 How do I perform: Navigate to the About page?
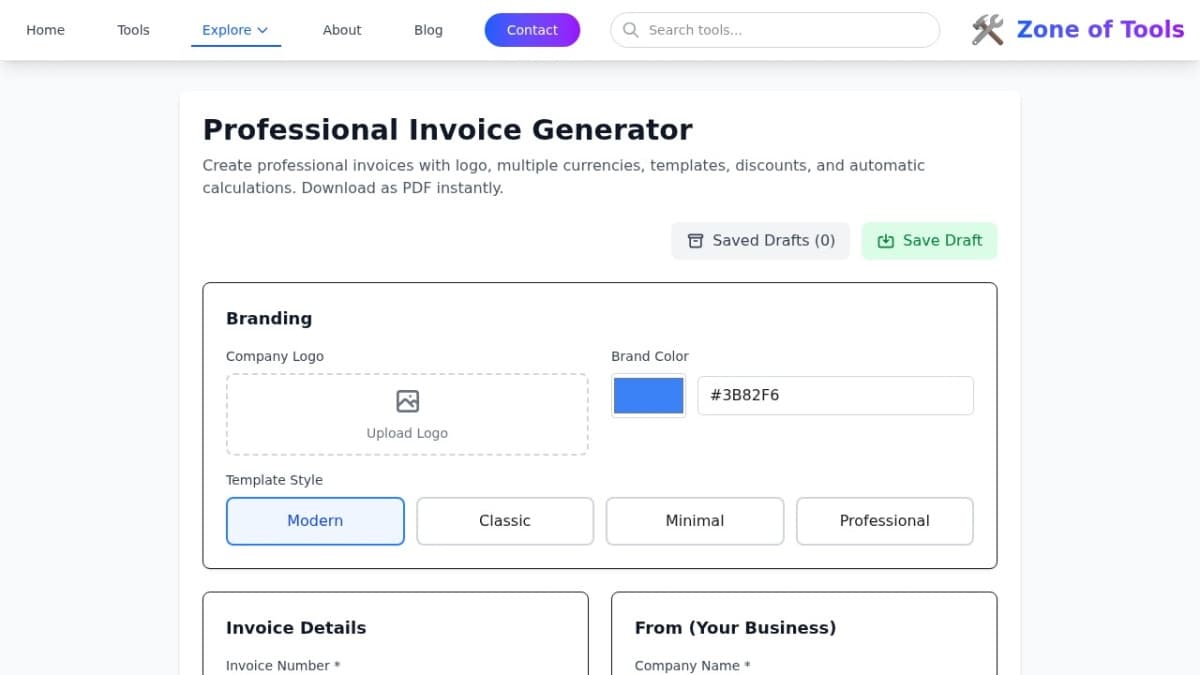[x=342, y=30]
